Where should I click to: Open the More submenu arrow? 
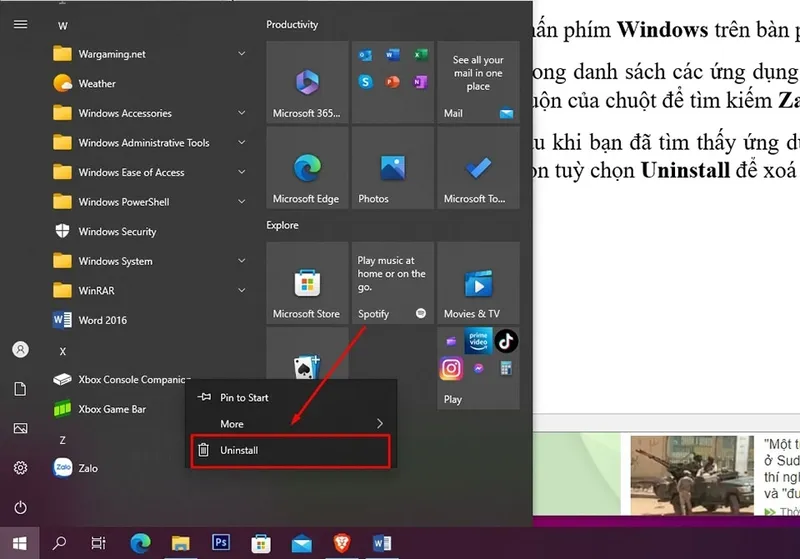380,424
